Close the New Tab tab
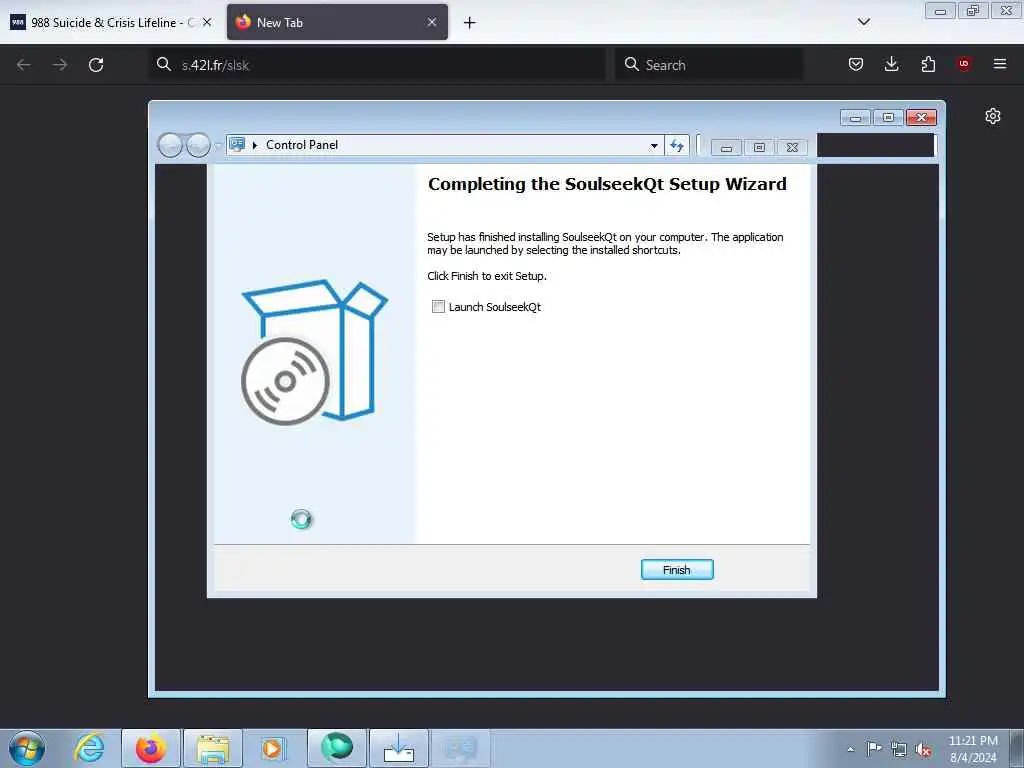 432,22
